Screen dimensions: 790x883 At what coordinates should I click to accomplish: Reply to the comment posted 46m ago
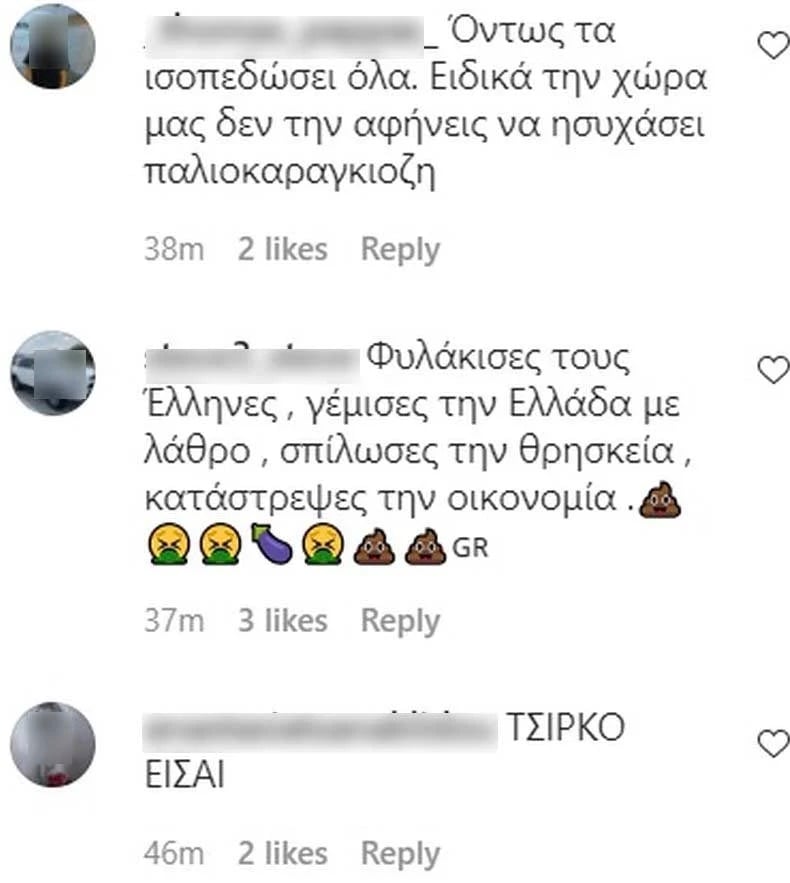click(x=400, y=854)
